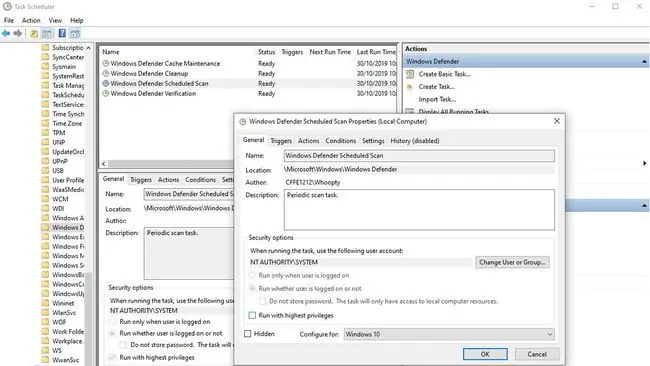Image resolution: width=650 pixels, height=366 pixels.
Task: Close the Properties dialog with X
Action: coord(557,121)
